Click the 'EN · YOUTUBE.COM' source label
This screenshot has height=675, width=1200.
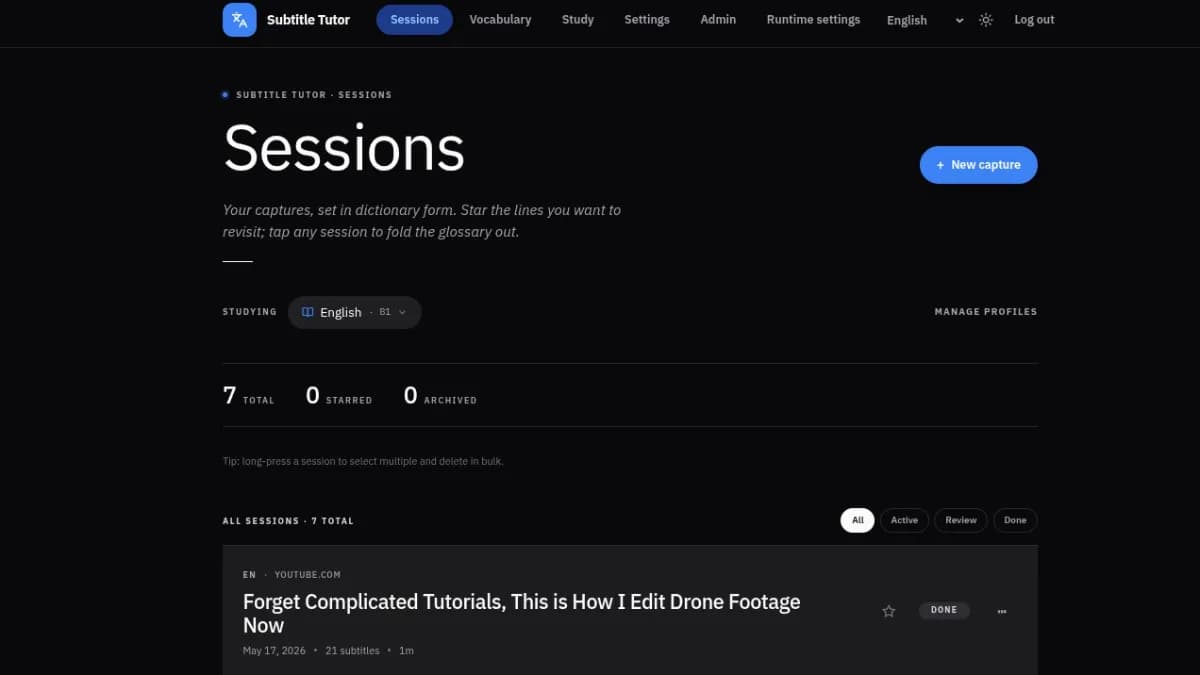click(x=292, y=575)
